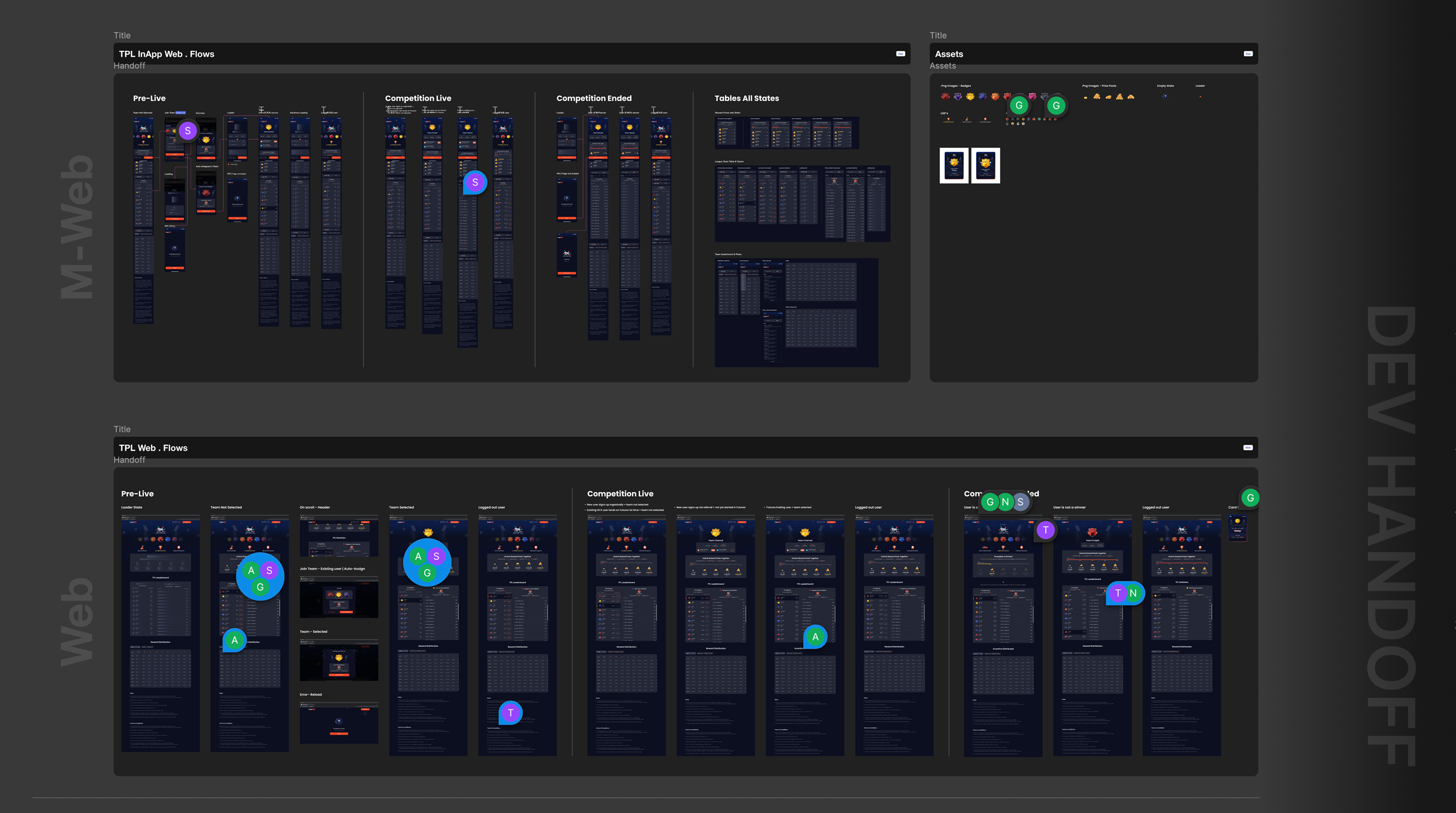Select the Loader State frame in Web Pre-Live
This screenshot has height=813, width=1456.
pos(160,633)
